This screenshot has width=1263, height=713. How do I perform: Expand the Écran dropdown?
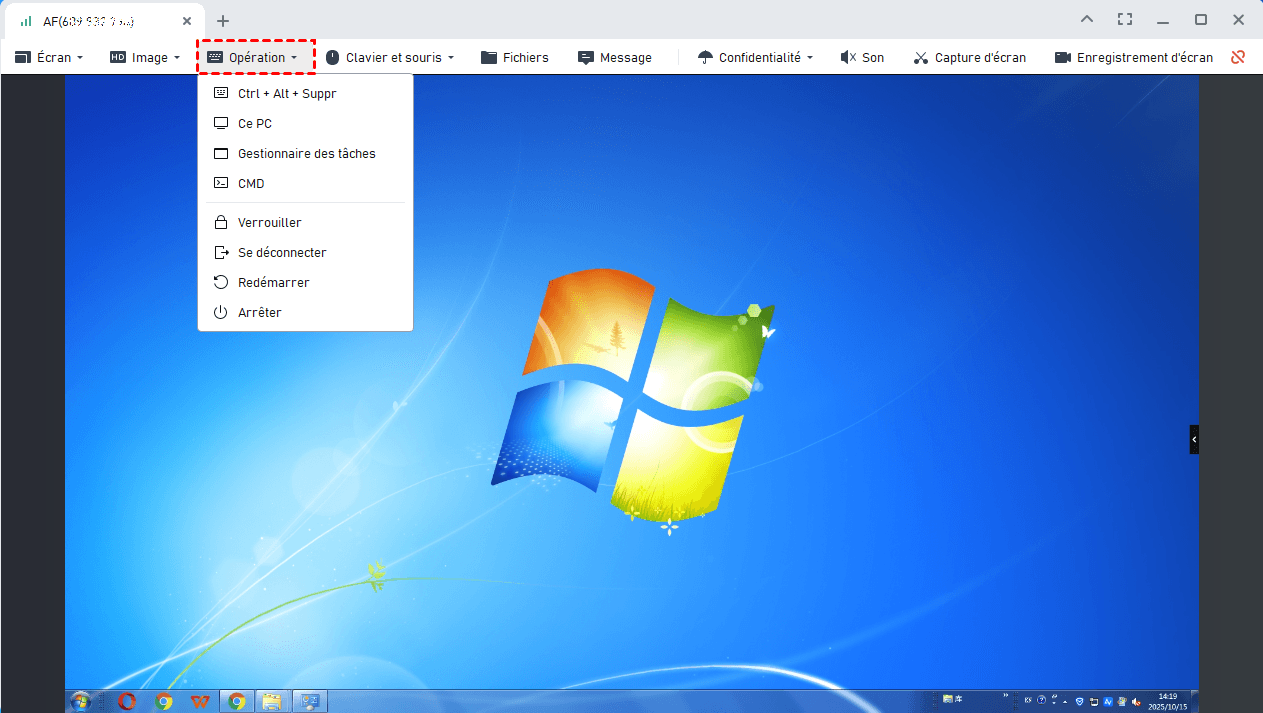(49, 58)
